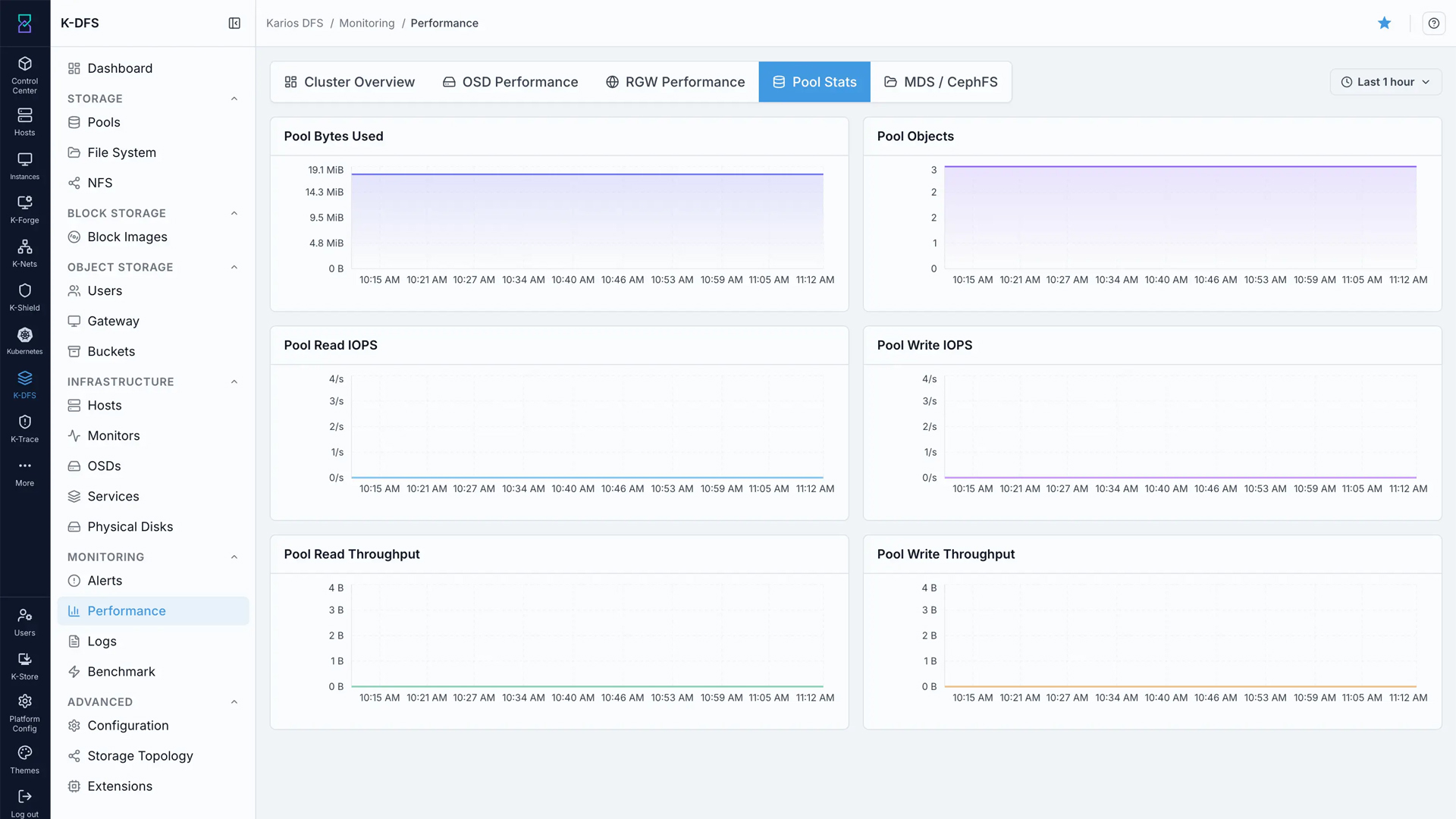Collapse the K-DFS sidebar panel
The height and width of the screenshot is (819, 1456).
coord(234,24)
